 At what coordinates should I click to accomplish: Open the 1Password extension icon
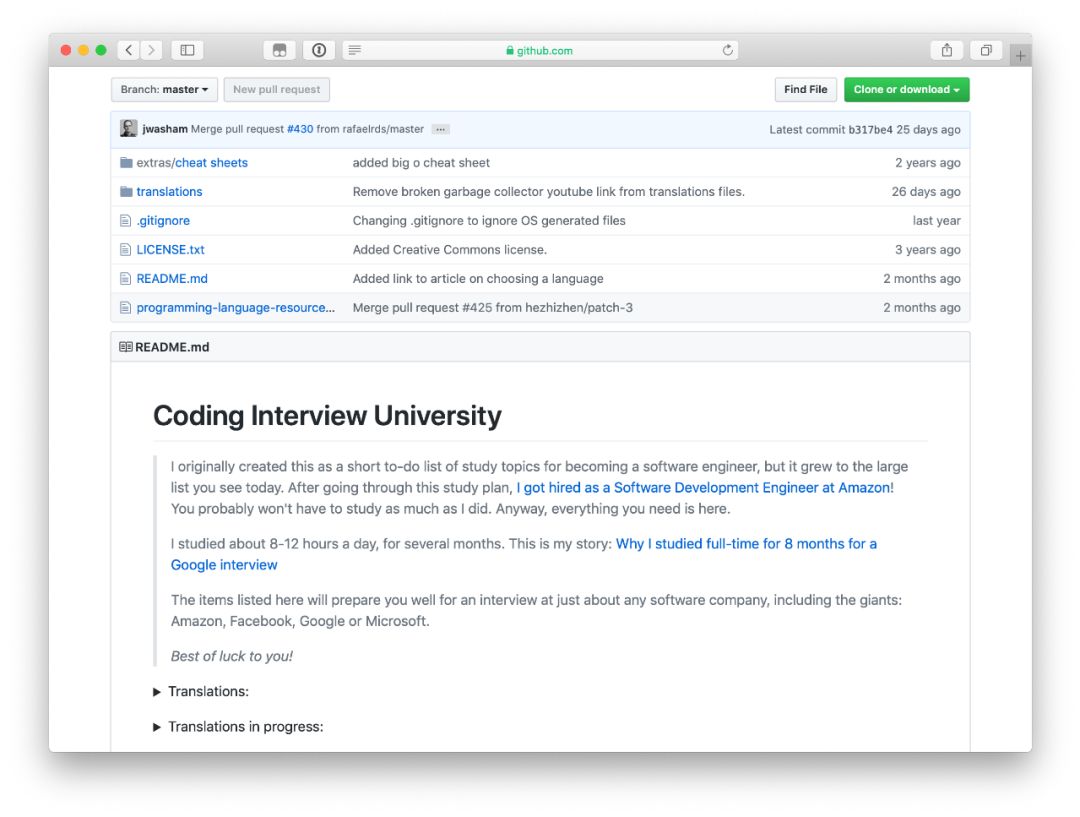tap(318, 50)
